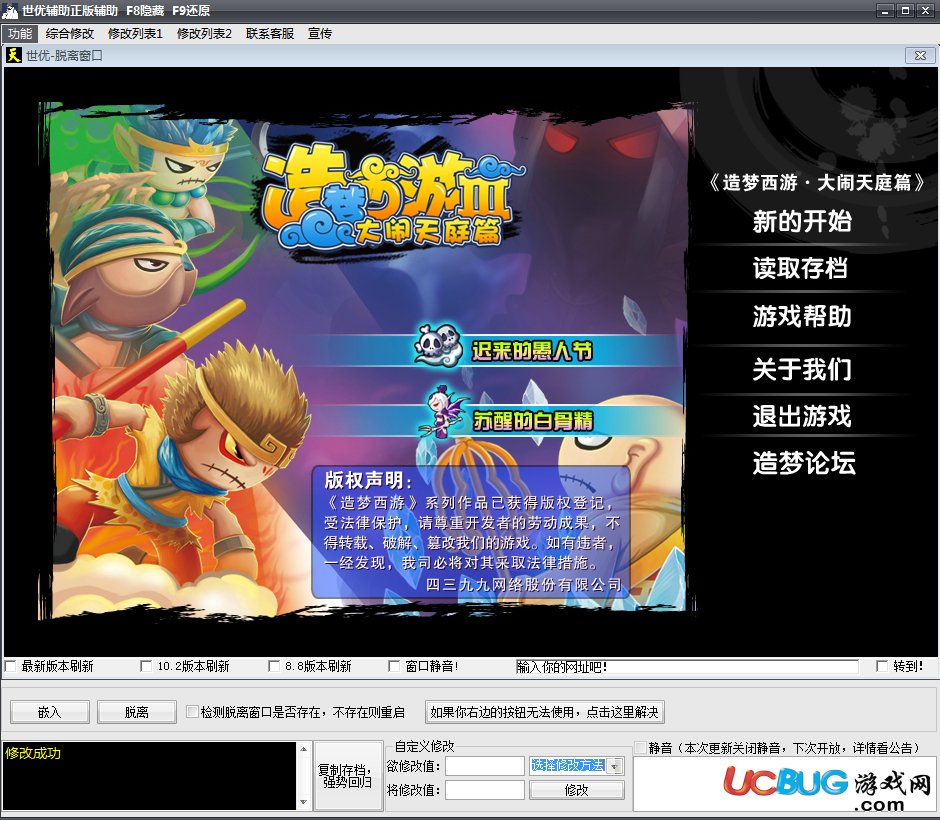
Task: Enable 检测脱离窗口是否存在 checkbox
Action: [192, 712]
